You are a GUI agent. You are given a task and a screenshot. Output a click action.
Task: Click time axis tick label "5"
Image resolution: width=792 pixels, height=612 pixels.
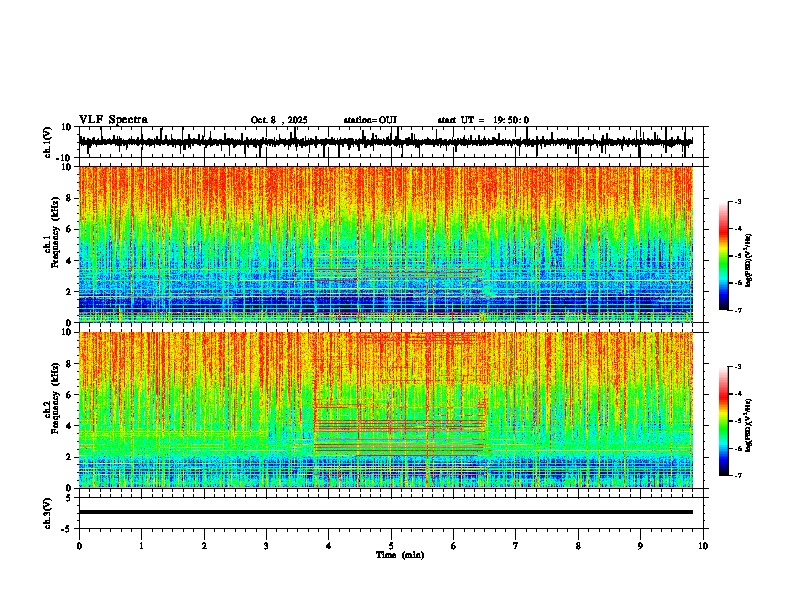pos(391,546)
